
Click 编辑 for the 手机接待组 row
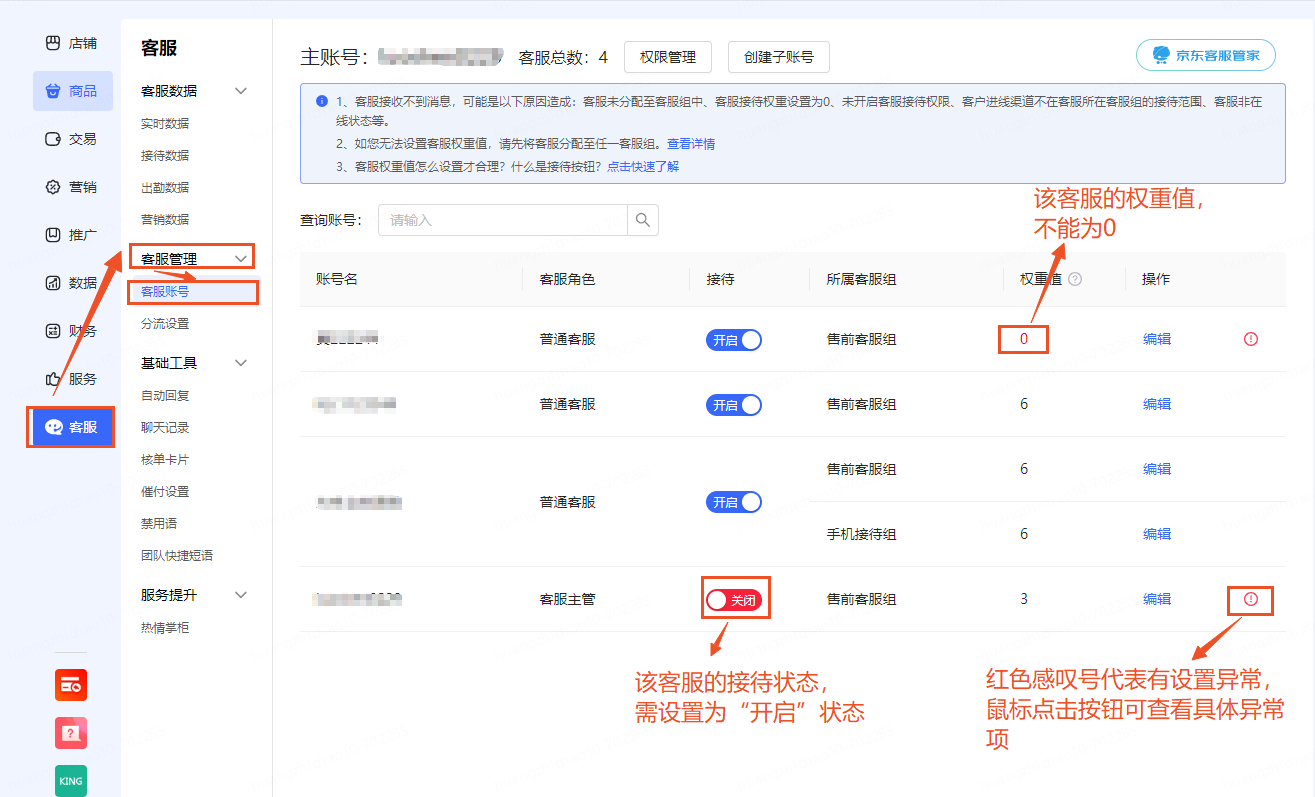click(1157, 534)
